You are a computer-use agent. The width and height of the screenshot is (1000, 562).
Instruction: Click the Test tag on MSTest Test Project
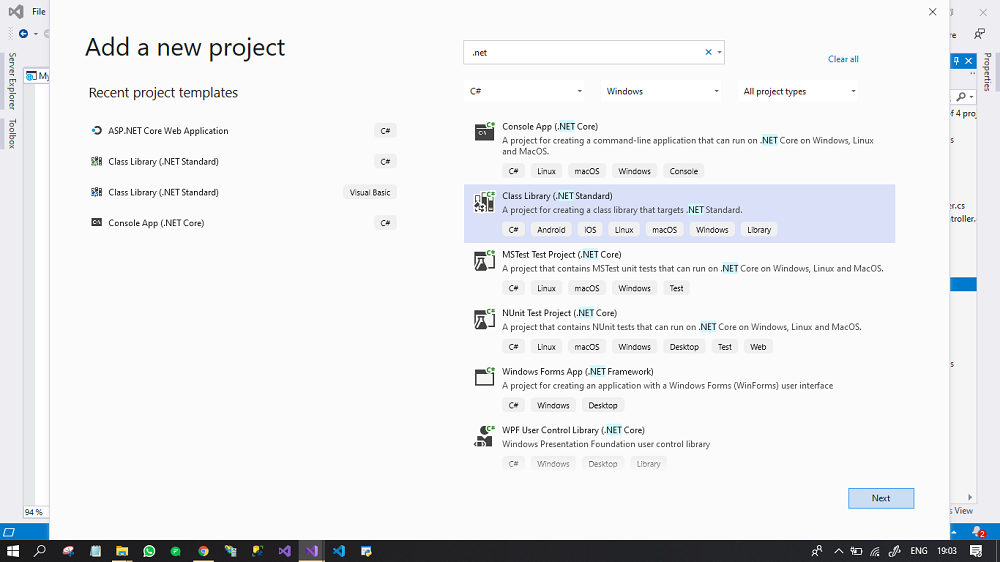coord(677,288)
